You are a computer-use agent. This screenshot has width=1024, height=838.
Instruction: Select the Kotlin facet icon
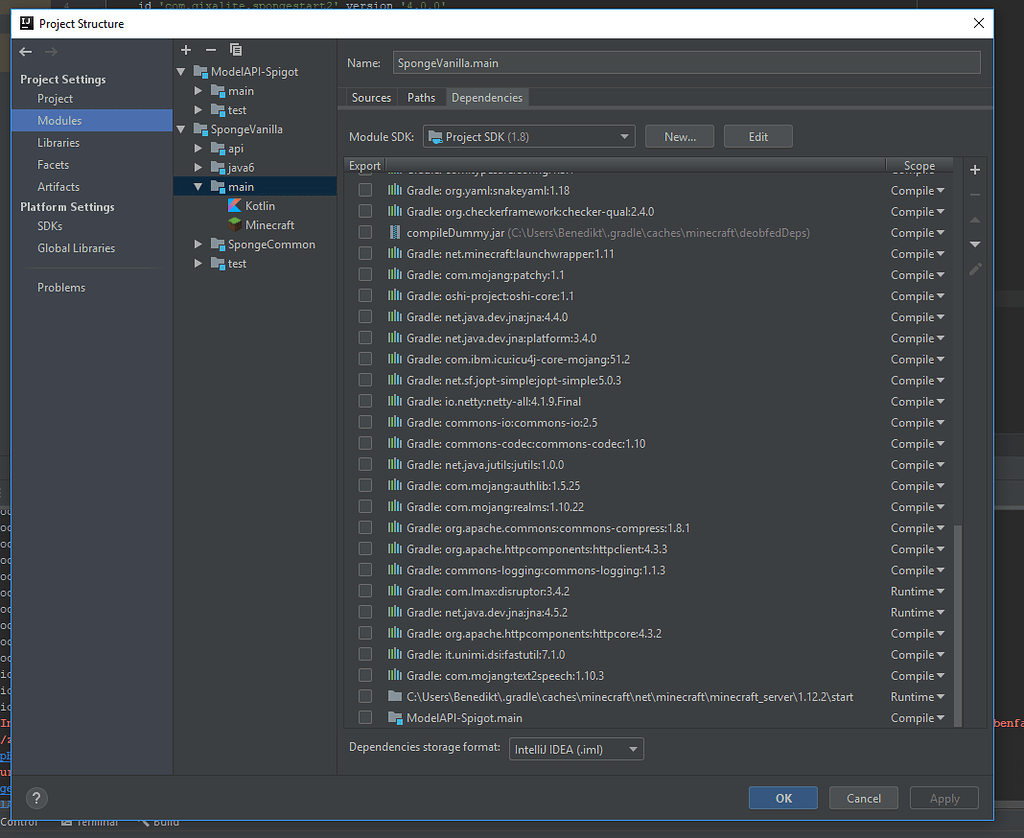pos(234,206)
